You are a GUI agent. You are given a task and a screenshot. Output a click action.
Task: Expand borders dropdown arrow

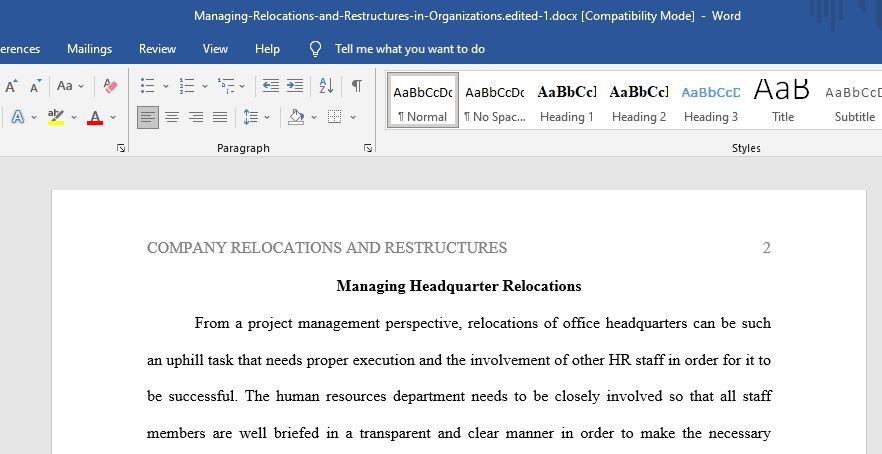353,117
